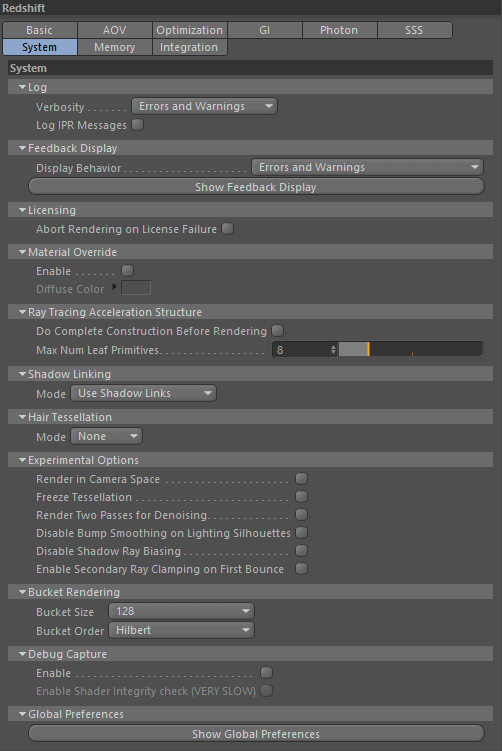
Task: Collapse the Experimental Options section
Action: pyautogui.click(x=22, y=460)
